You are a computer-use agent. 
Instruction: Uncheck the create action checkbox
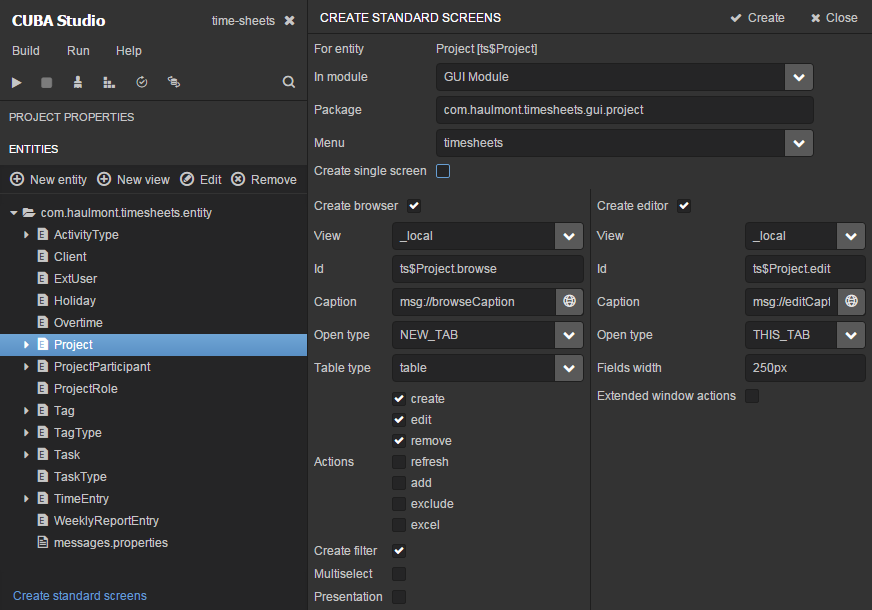[399, 399]
